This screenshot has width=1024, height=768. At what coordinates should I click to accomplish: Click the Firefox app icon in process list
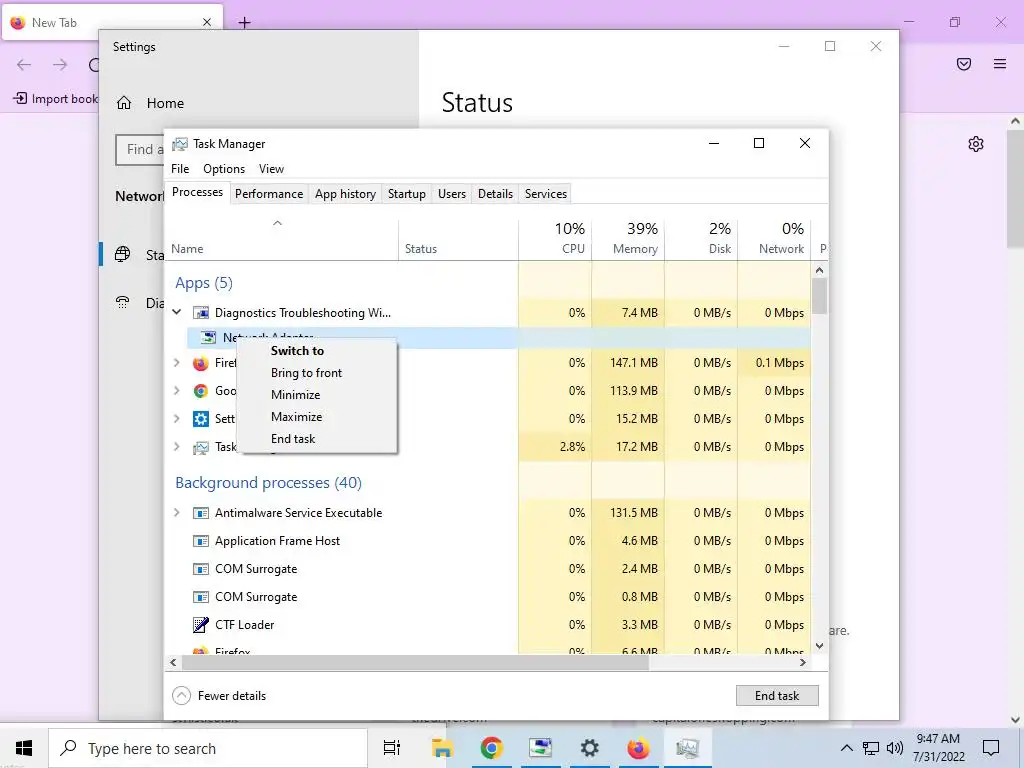pos(201,363)
